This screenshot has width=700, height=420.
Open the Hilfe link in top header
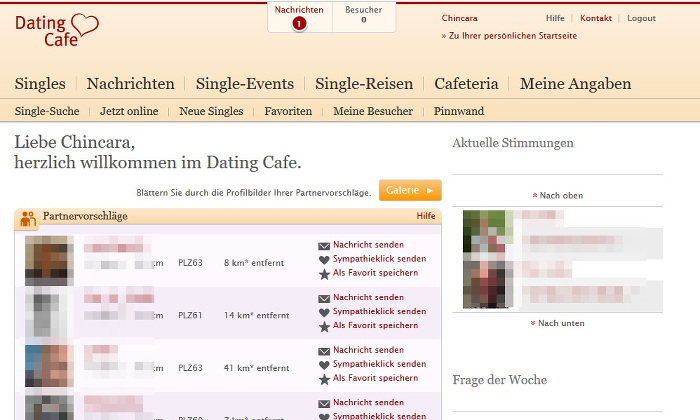555,18
